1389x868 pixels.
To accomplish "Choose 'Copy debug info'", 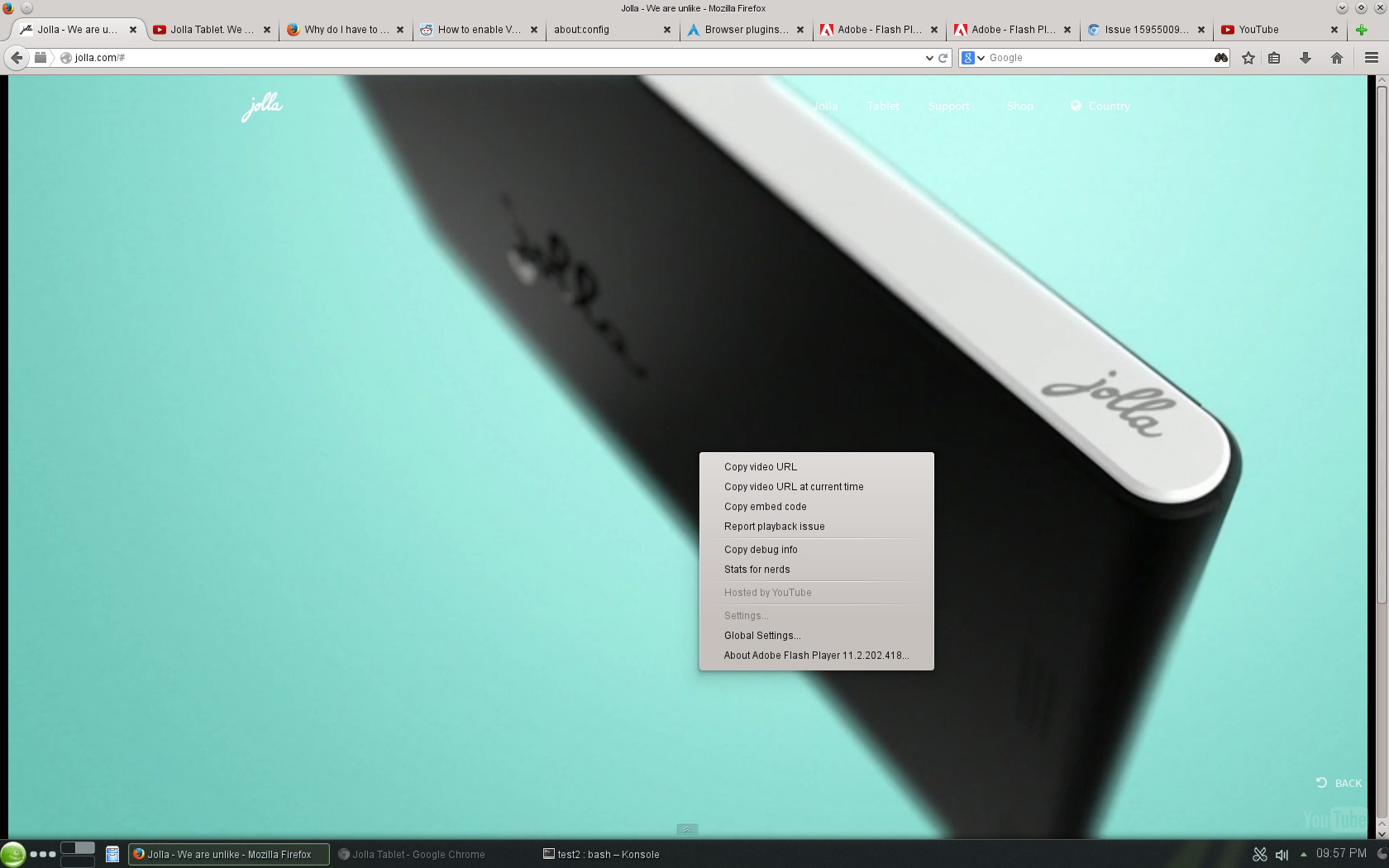I will tap(817, 550).
